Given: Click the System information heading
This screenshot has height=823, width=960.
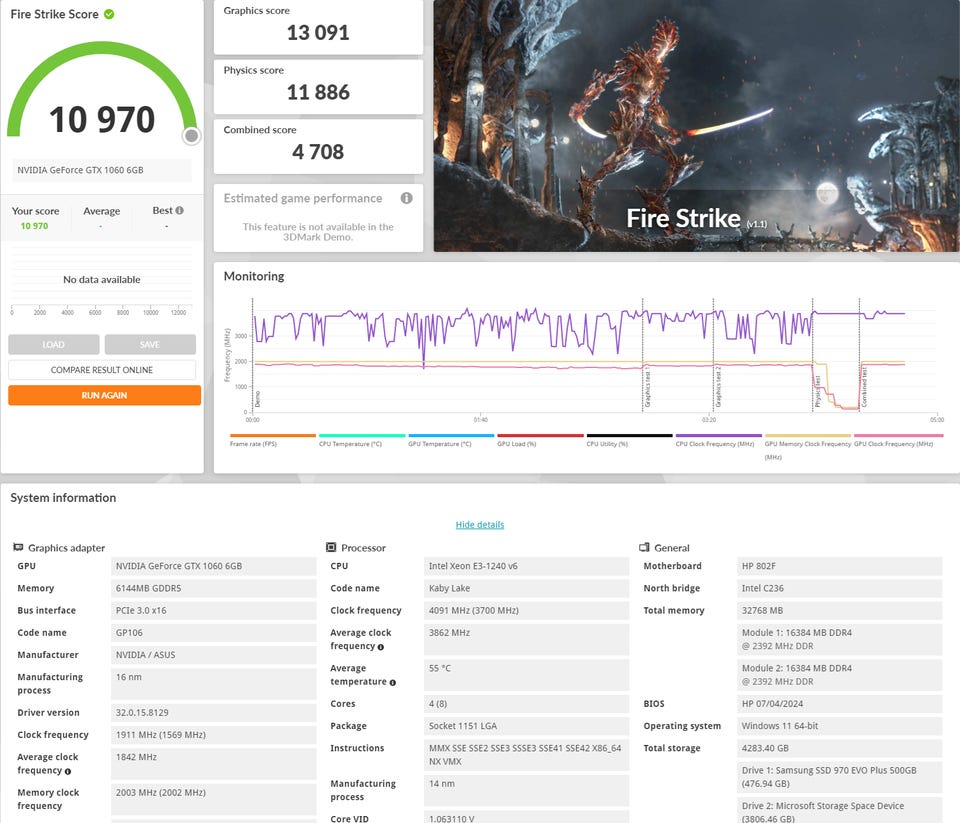Looking at the screenshot, I should [x=63, y=498].
